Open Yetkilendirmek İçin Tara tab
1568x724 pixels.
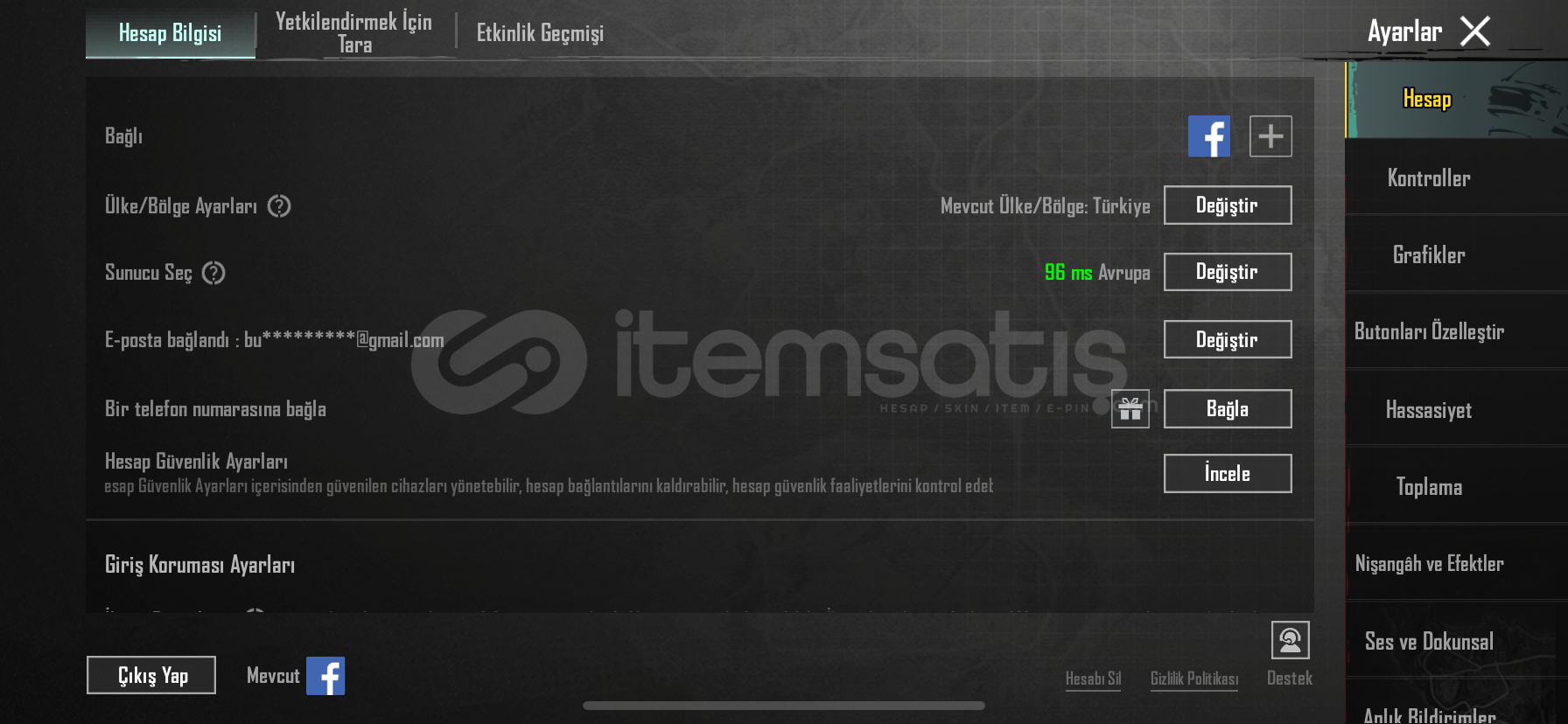coord(354,33)
